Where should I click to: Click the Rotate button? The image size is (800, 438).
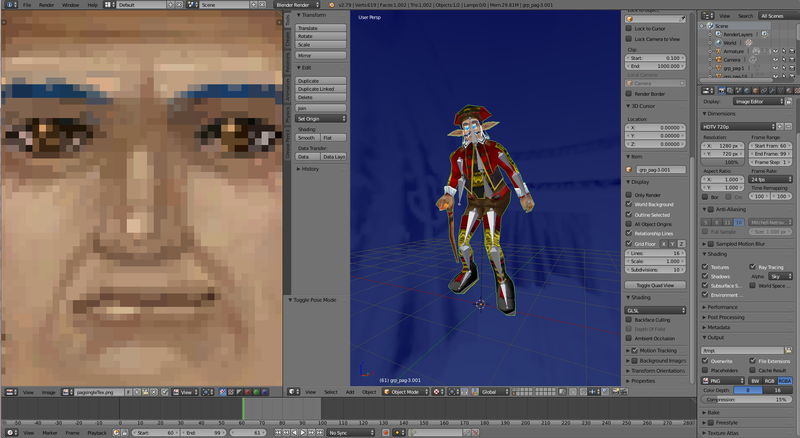coord(320,36)
